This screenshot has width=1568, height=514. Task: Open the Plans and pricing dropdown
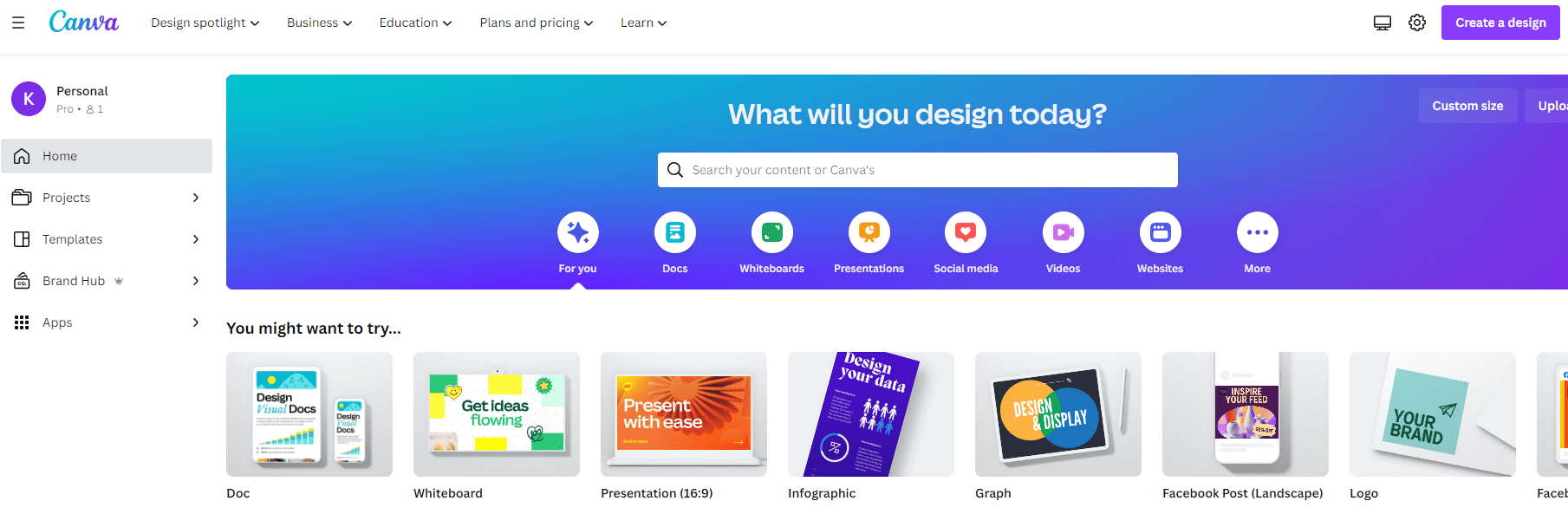tap(537, 23)
